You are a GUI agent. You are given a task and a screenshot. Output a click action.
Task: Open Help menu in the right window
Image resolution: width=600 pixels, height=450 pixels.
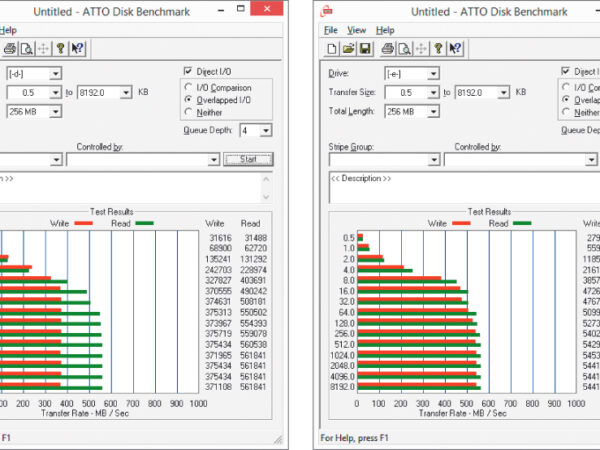click(385, 31)
